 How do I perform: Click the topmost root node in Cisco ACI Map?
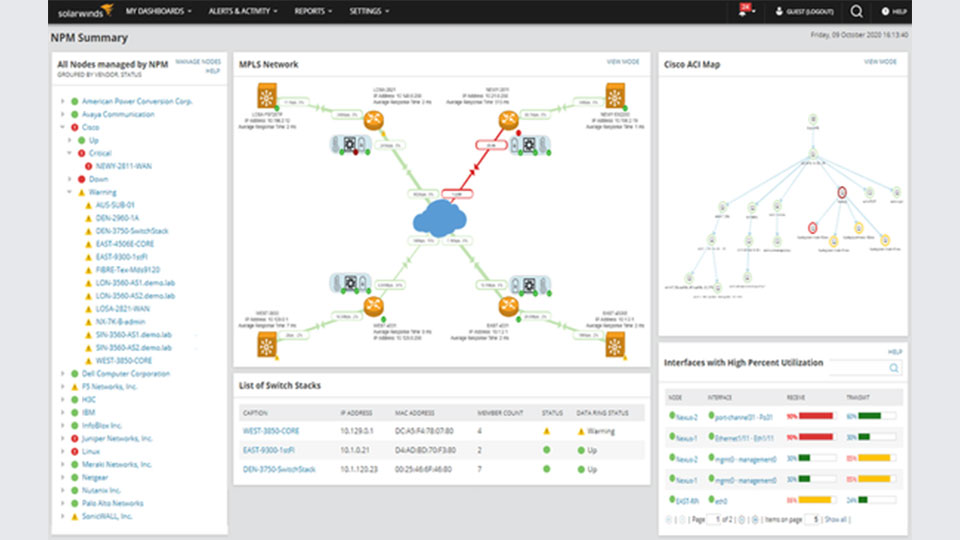(x=812, y=119)
